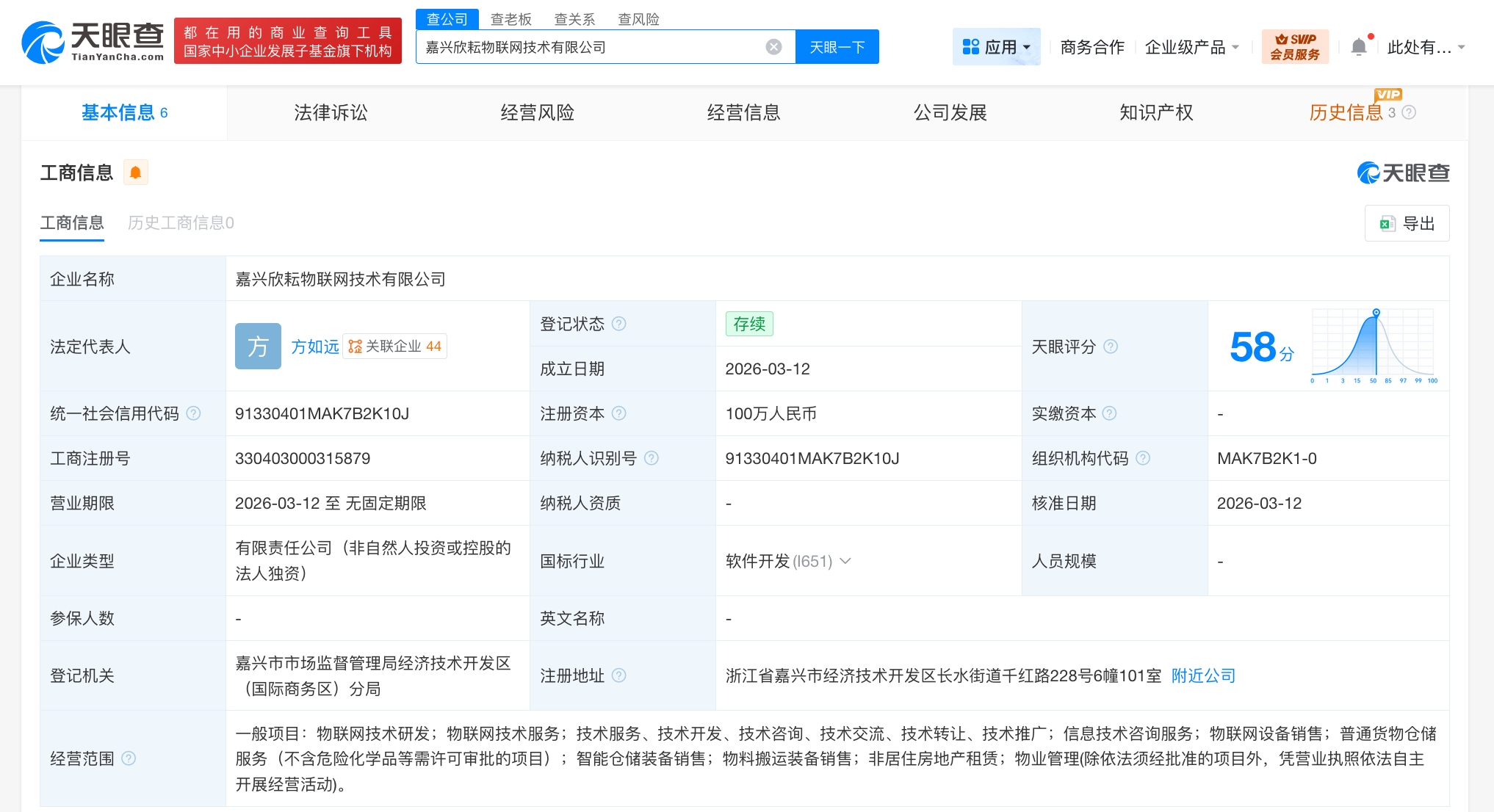Click the 方 avatar of legal representative
Image resolution: width=1494 pixels, height=812 pixels.
coord(258,347)
